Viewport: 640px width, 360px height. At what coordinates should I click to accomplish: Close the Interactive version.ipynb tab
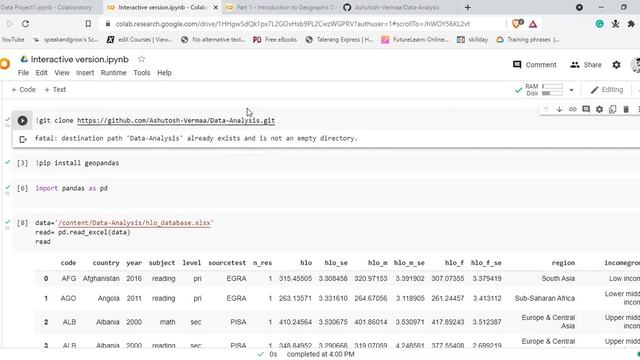(x=216, y=7)
